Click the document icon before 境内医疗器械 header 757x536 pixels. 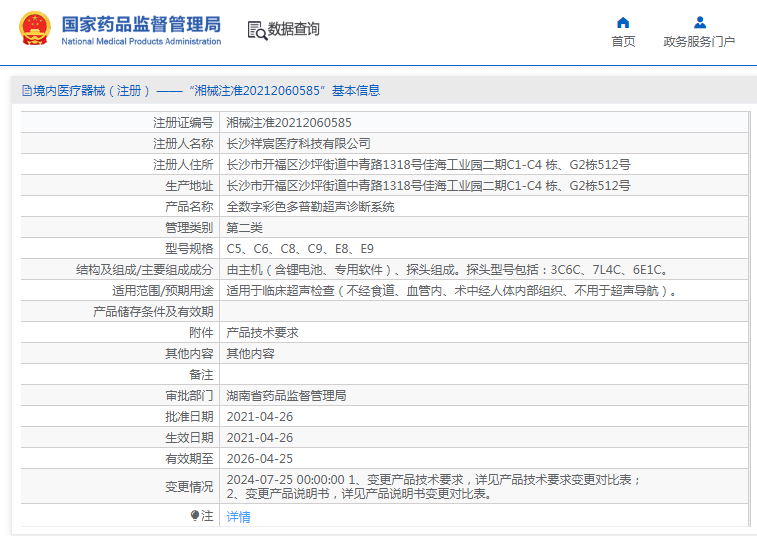(25, 91)
